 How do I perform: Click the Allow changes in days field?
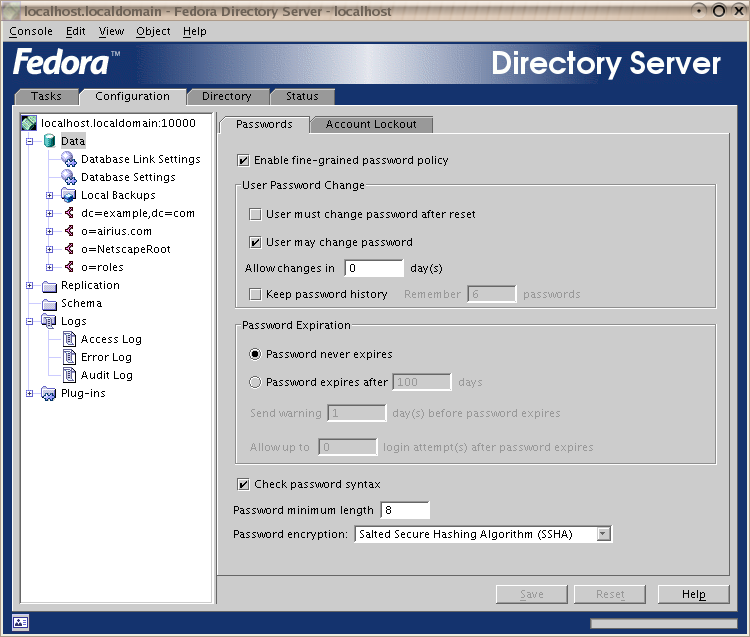coord(374,268)
